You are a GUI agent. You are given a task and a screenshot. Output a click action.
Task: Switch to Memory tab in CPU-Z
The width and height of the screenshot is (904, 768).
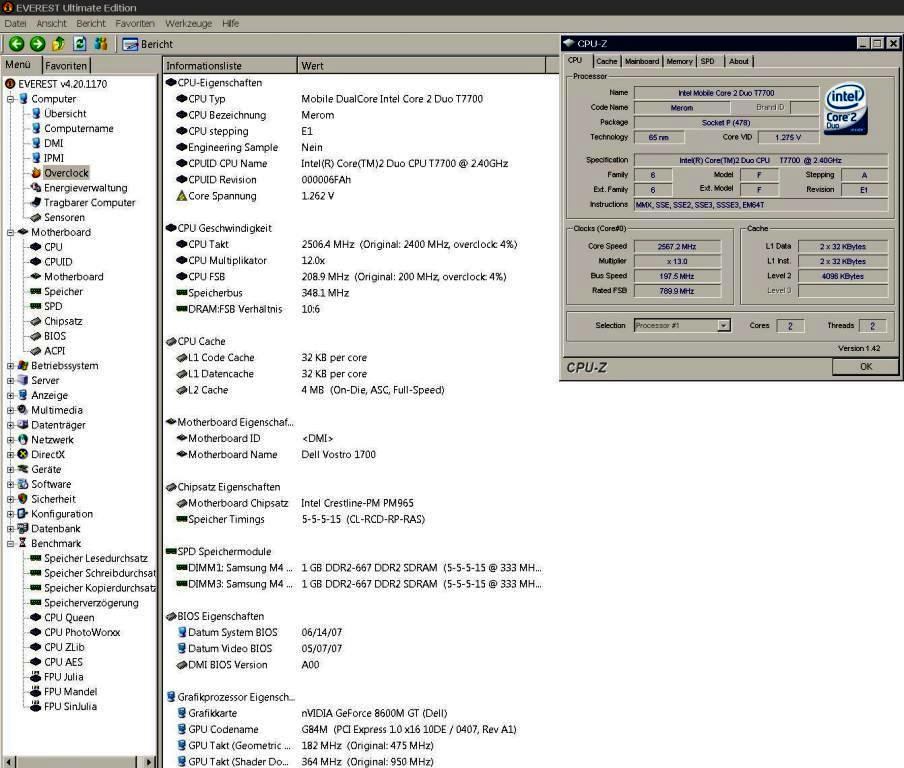679,61
